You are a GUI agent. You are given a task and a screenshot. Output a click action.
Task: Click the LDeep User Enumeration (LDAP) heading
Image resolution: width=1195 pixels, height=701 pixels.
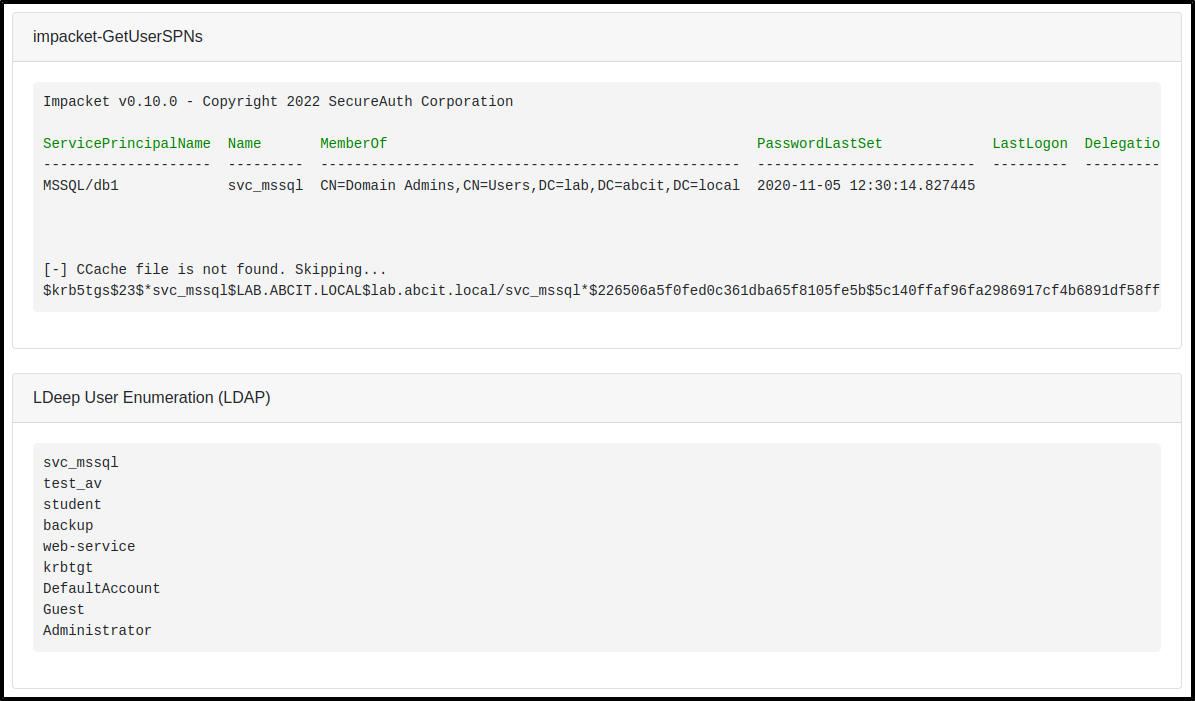pyautogui.click(x=152, y=398)
